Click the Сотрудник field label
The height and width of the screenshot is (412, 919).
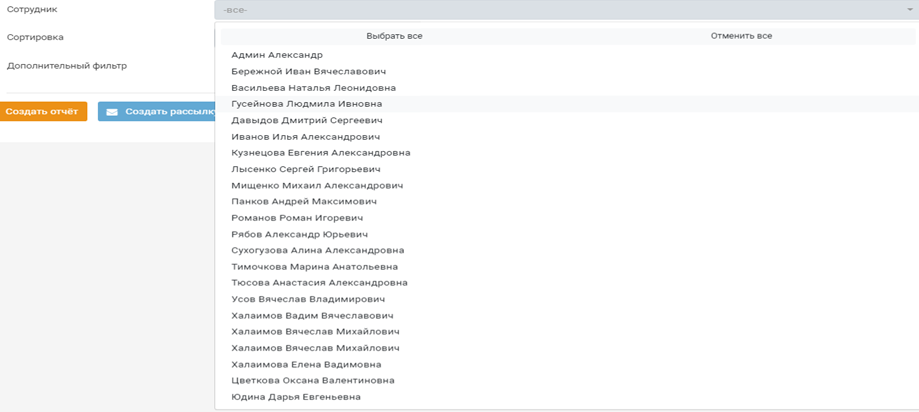[32, 10]
